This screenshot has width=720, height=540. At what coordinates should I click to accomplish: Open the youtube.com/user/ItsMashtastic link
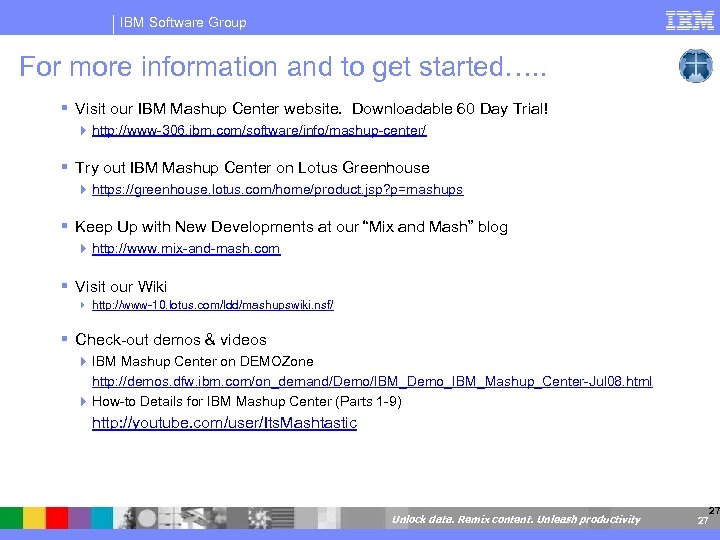coord(224,422)
